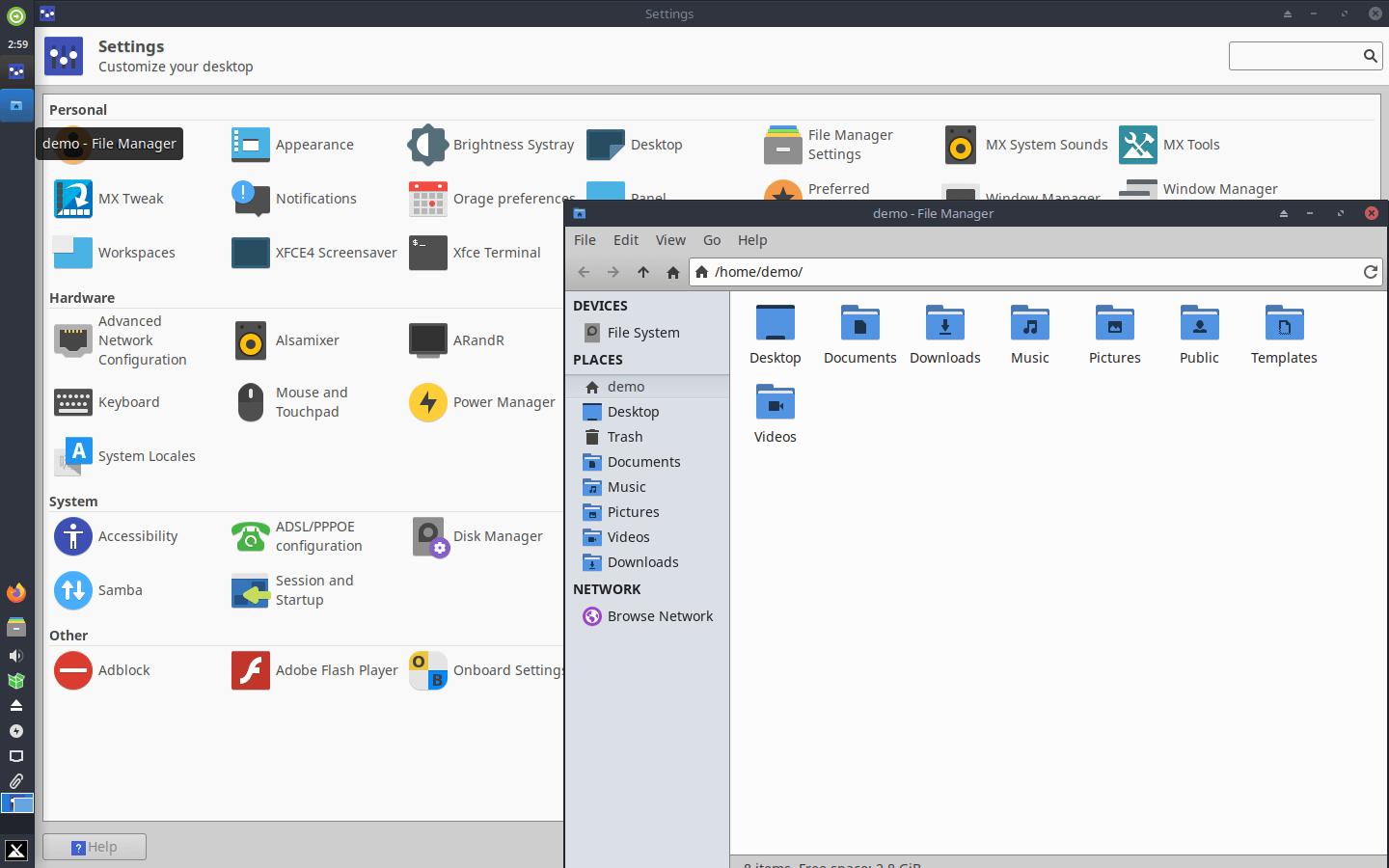Viewport: 1389px width, 868px height.
Task: Open the Go menu in file manager
Action: click(x=712, y=240)
